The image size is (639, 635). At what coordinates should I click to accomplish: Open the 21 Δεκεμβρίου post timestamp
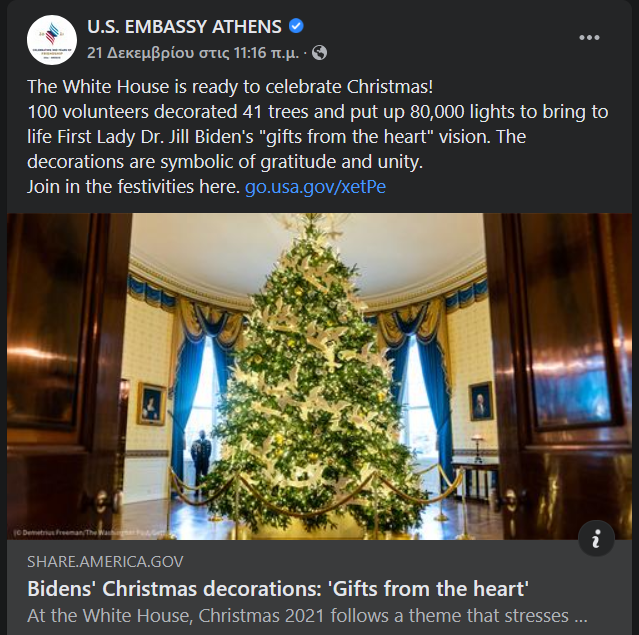click(x=193, y=53)
